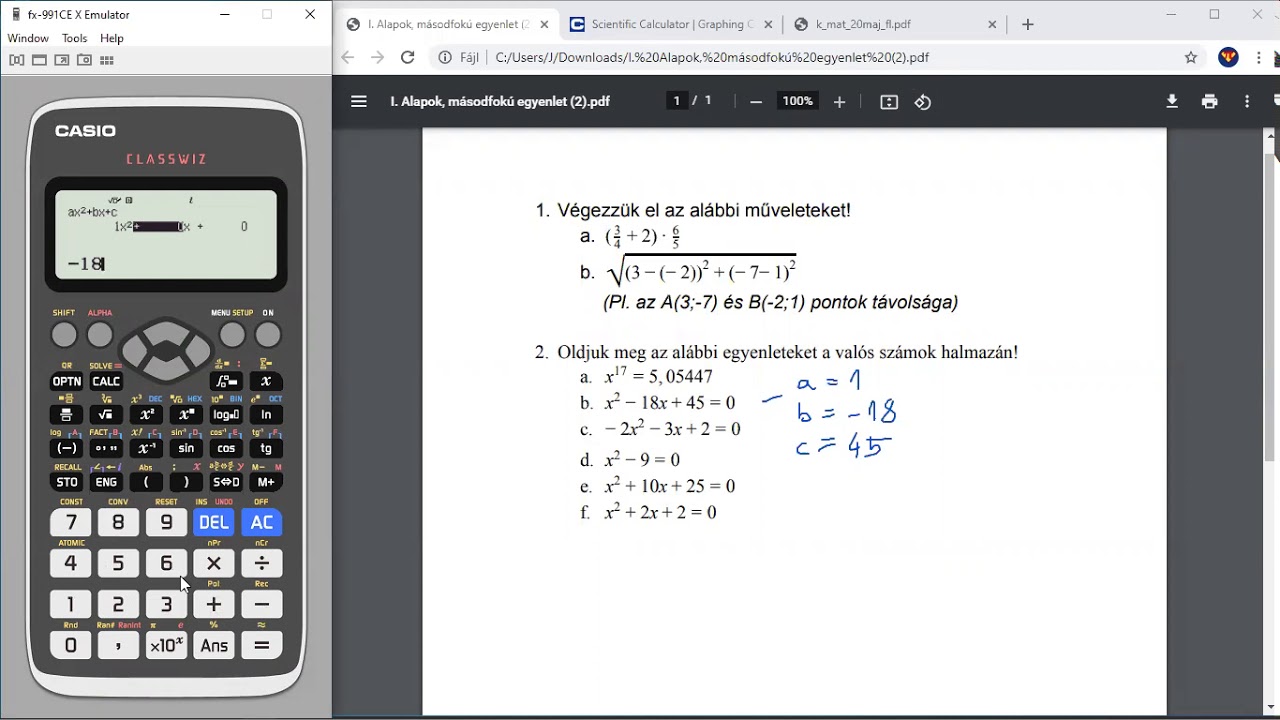Screen dimensions: 1280x720
Task: Click the blue AC key
Action: [x=262, y=522]
